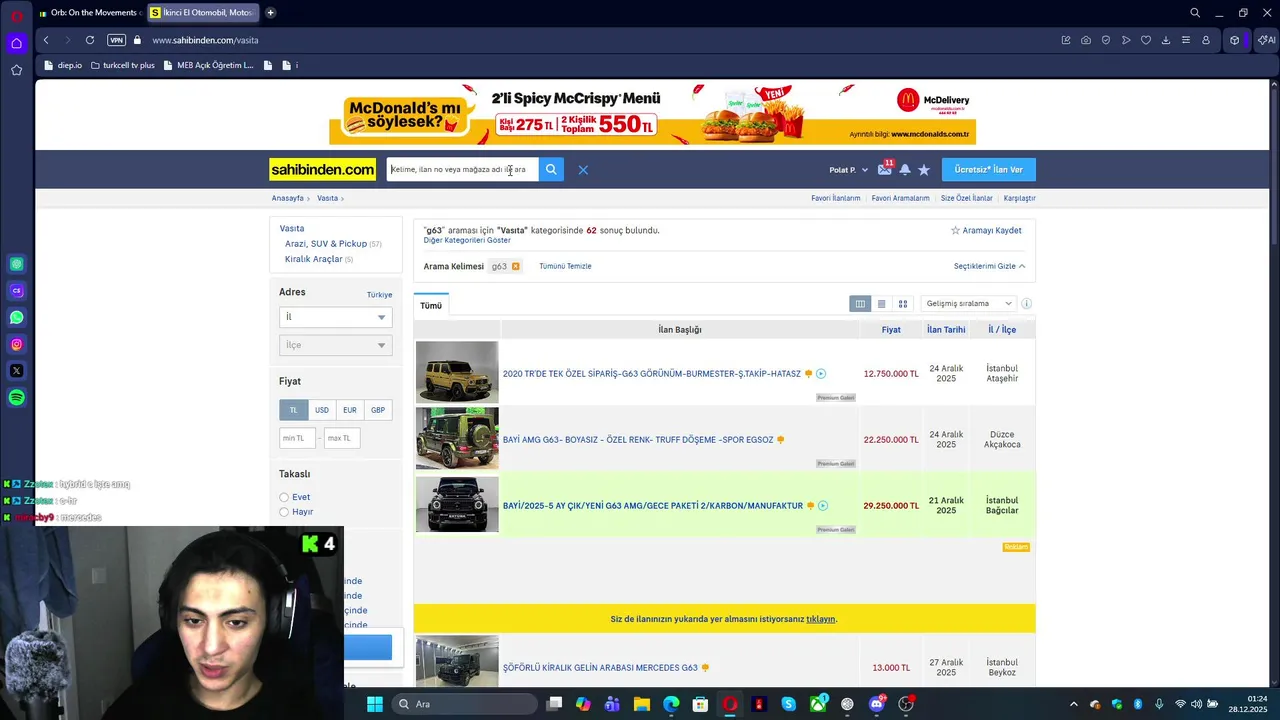Open the İlçe district dropdown
This screenshot has height=720, width=1280.
[x=335, y=345]
